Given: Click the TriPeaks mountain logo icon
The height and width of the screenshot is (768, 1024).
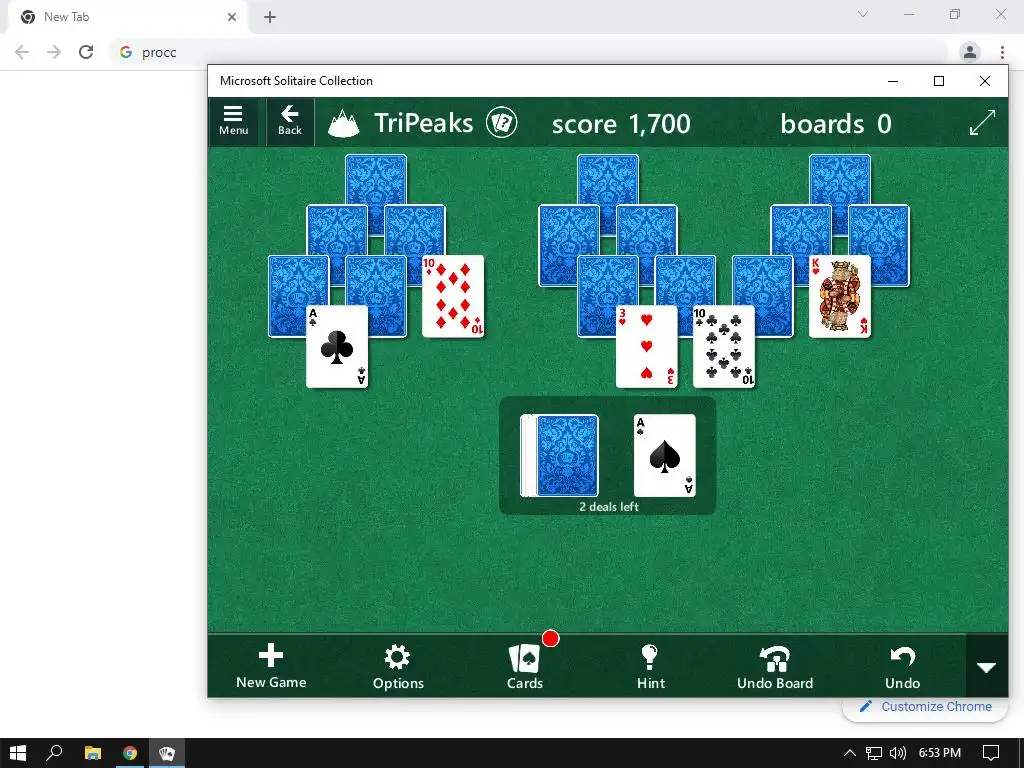Looking at the screenshot, I should pos(344,123).
